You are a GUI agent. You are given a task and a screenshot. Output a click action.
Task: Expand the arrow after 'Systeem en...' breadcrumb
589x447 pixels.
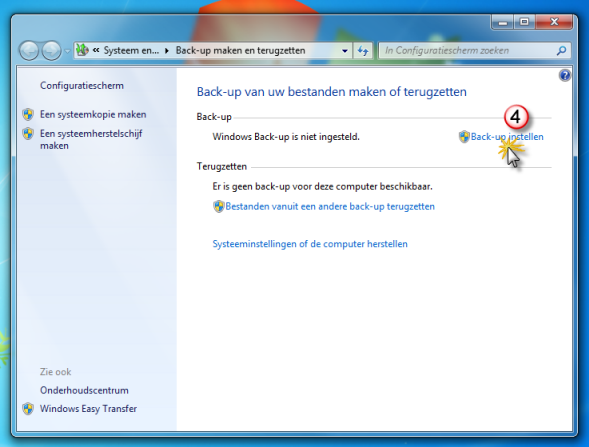point(167,50)
